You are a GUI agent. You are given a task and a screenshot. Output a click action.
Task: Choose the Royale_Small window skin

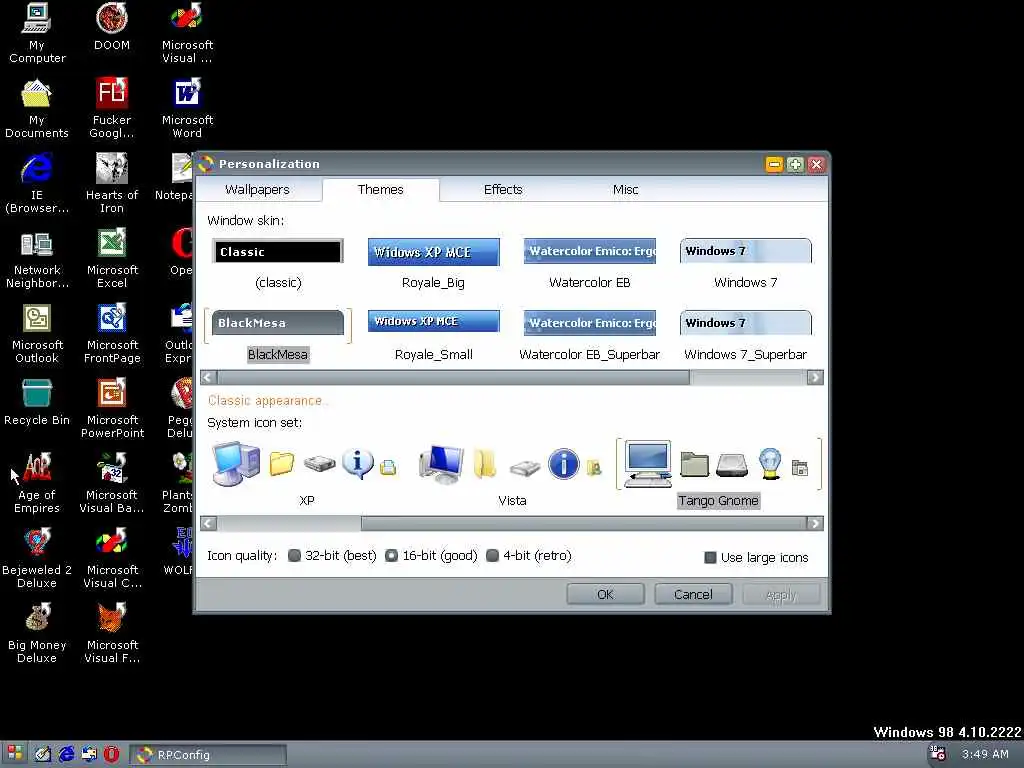coord(434,336)
